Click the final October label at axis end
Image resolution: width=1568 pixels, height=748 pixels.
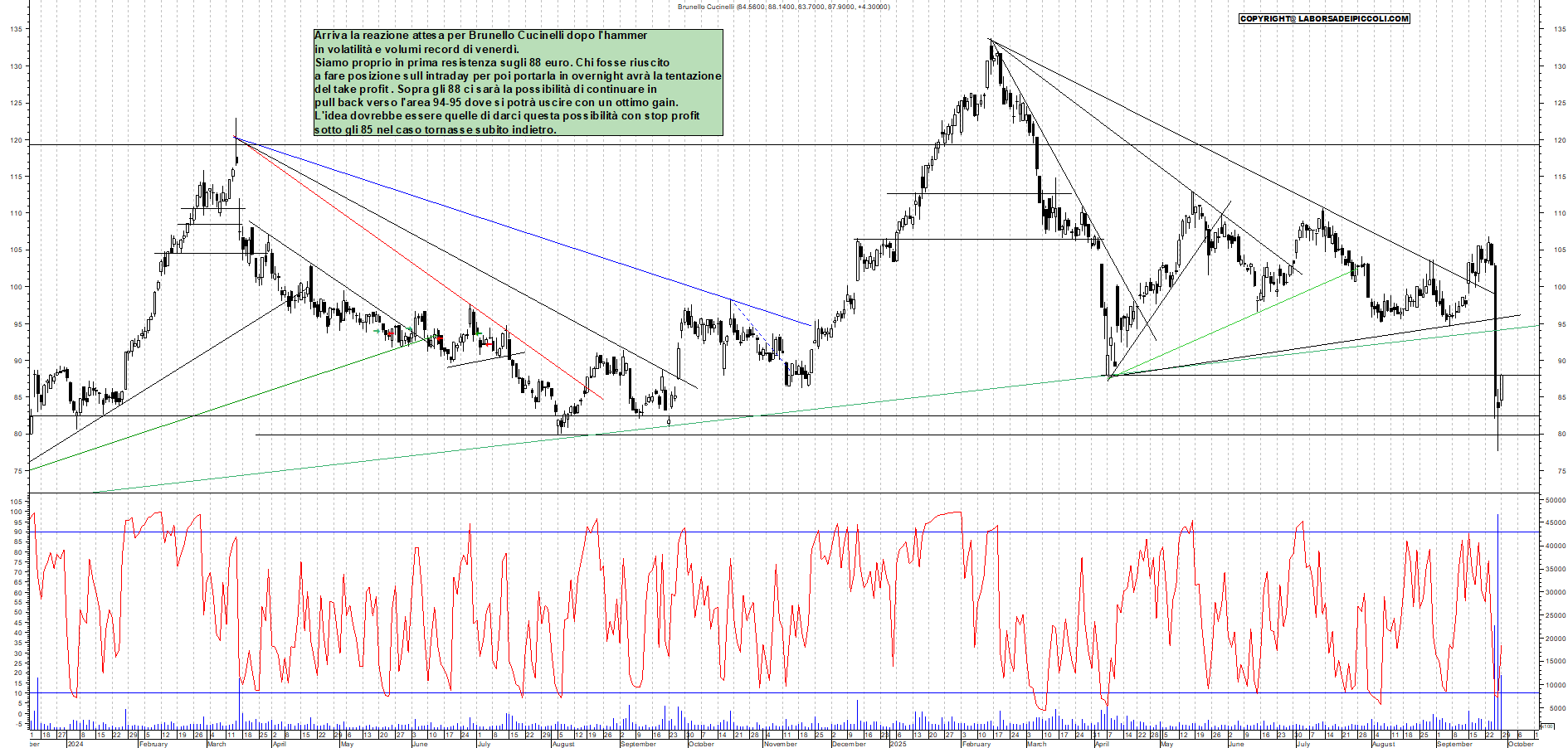point(1520,744)
